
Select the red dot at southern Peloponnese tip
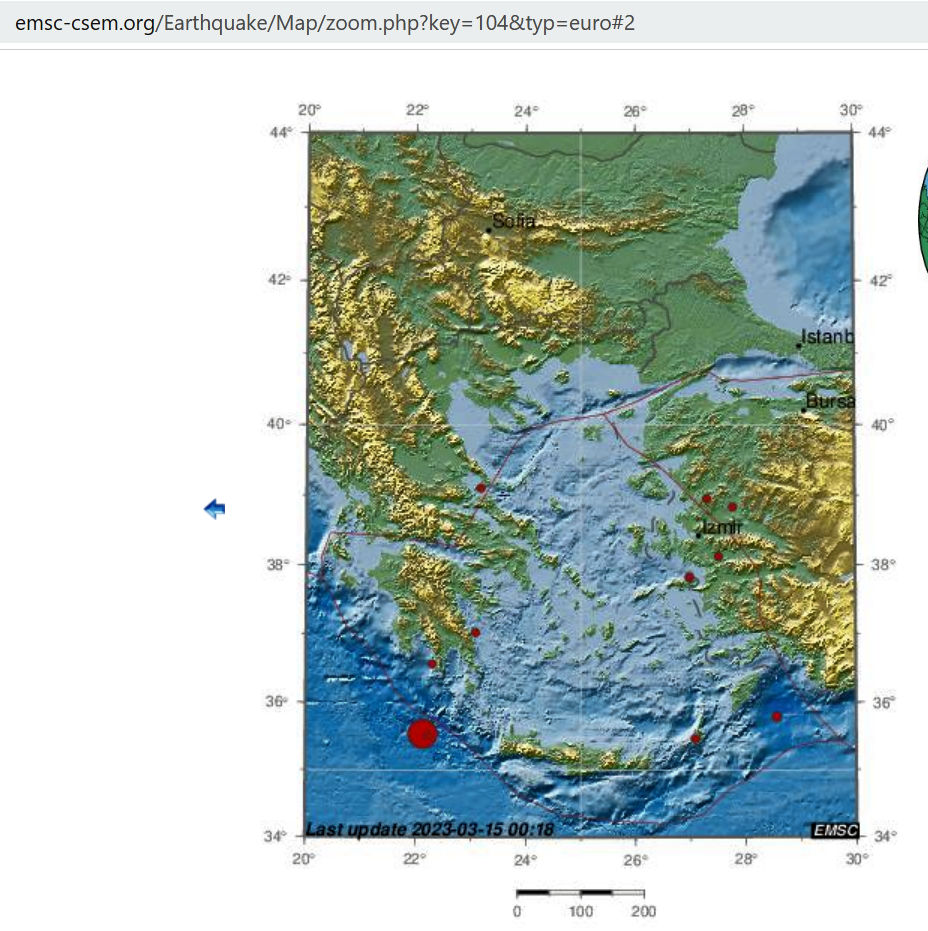(432, 664)
